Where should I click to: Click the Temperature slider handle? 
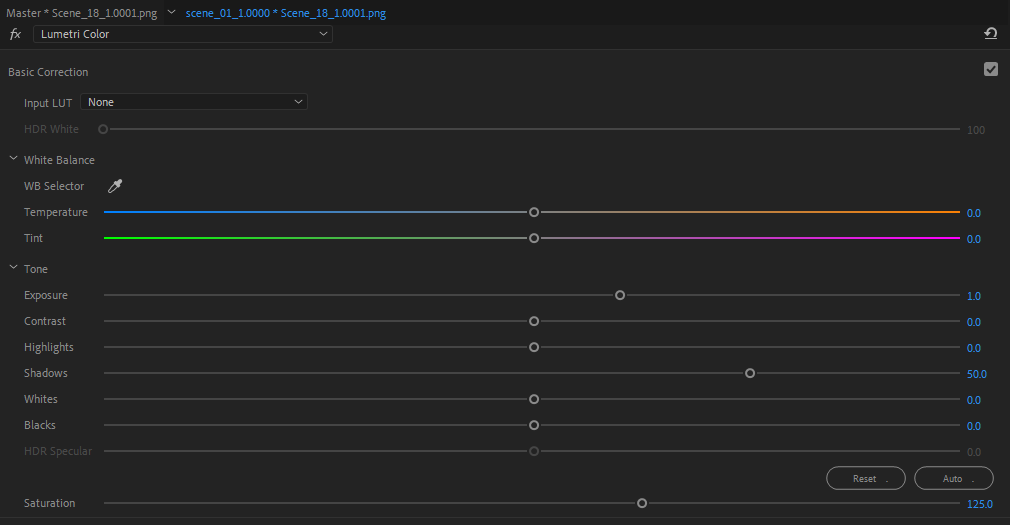(534, 212)
